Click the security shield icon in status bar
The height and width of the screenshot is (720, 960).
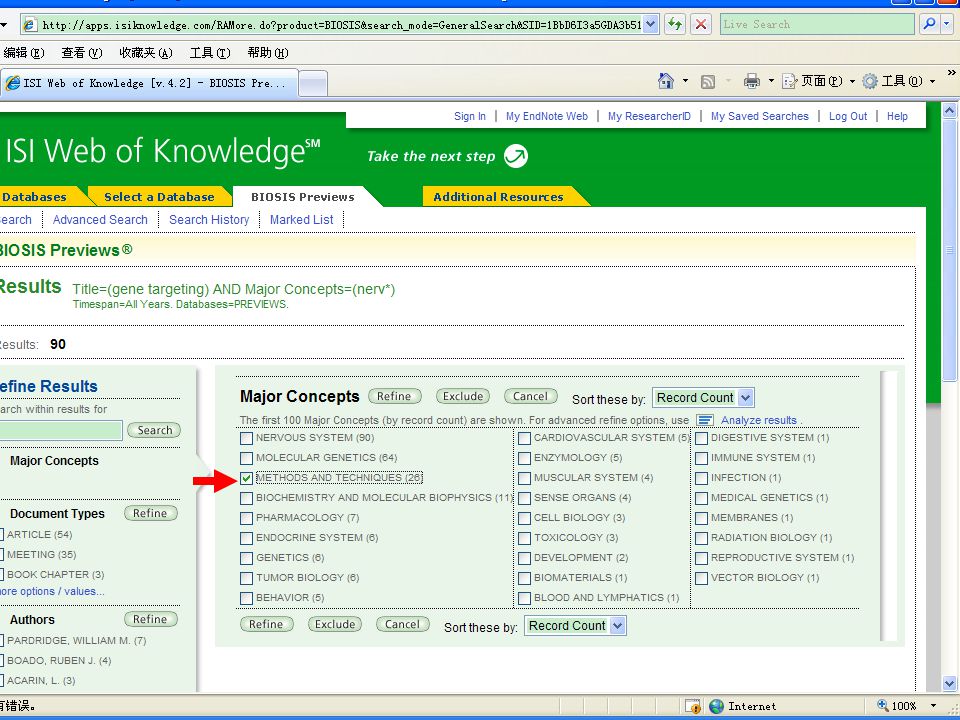click(693, 706)
